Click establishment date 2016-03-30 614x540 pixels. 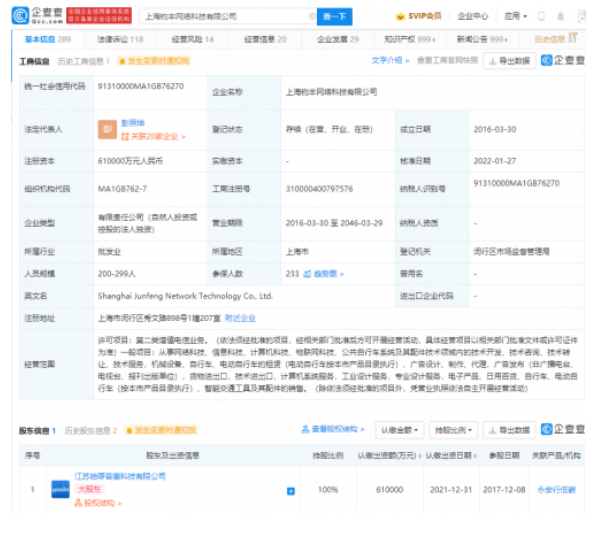click(495, 130)
